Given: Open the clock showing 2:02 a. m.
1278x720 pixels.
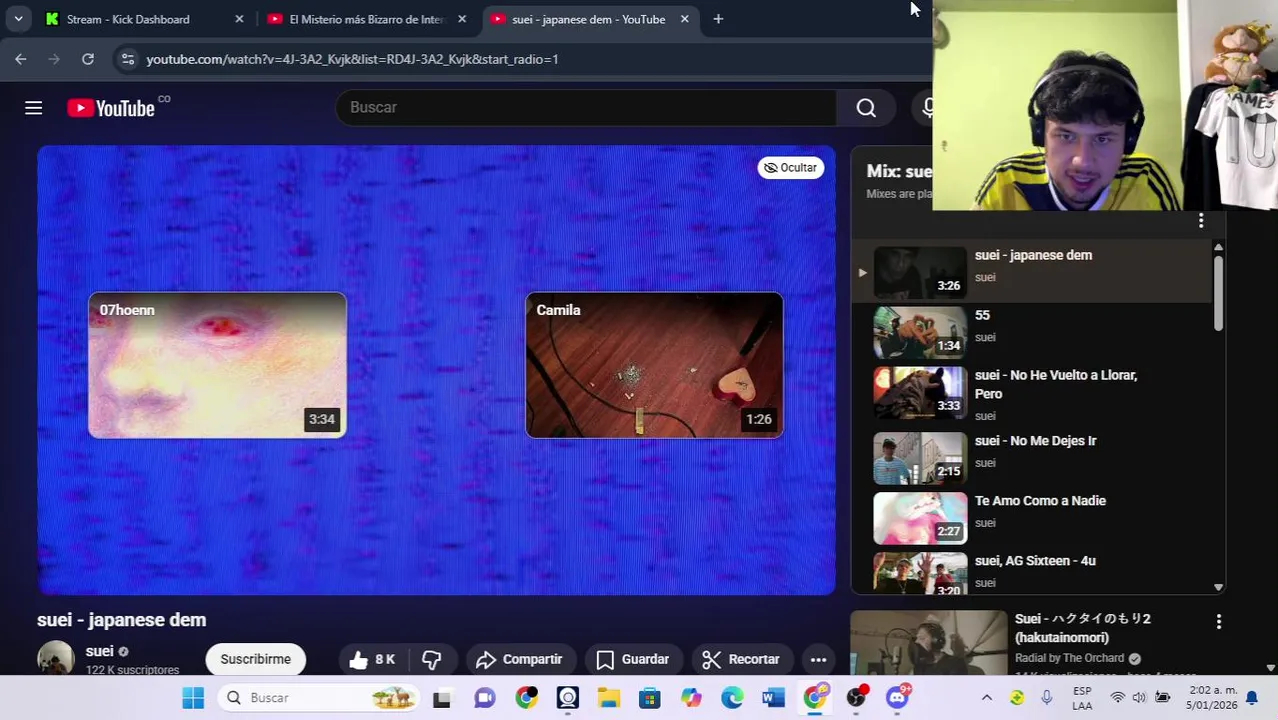Looking at the screenshot, I should [1213, 698].
